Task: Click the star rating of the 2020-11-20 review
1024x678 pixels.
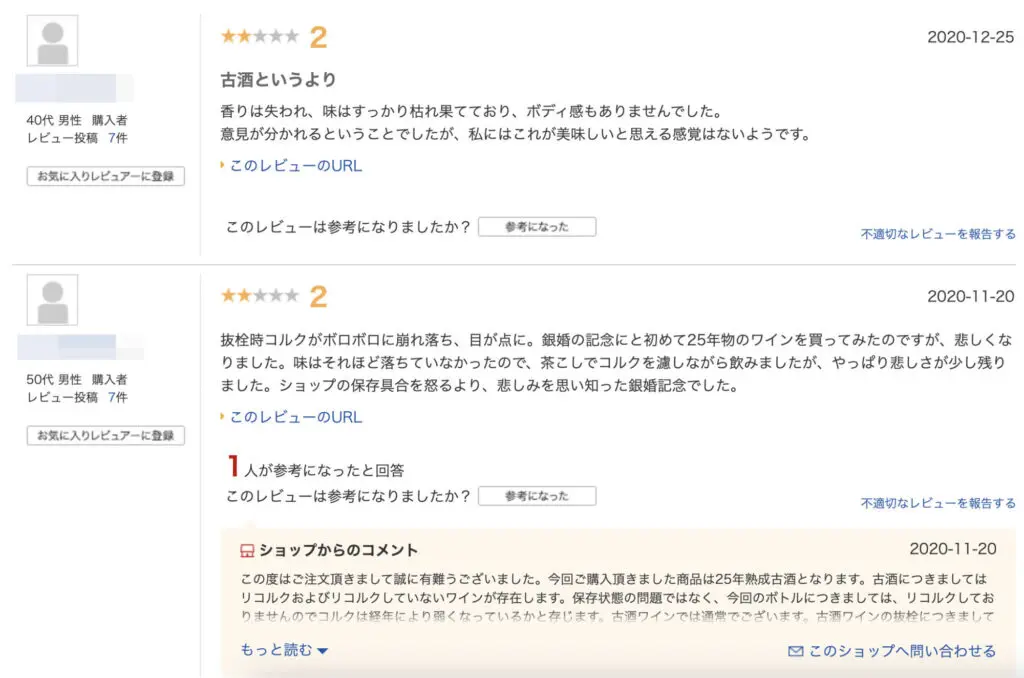Action: tap(259, 296)
